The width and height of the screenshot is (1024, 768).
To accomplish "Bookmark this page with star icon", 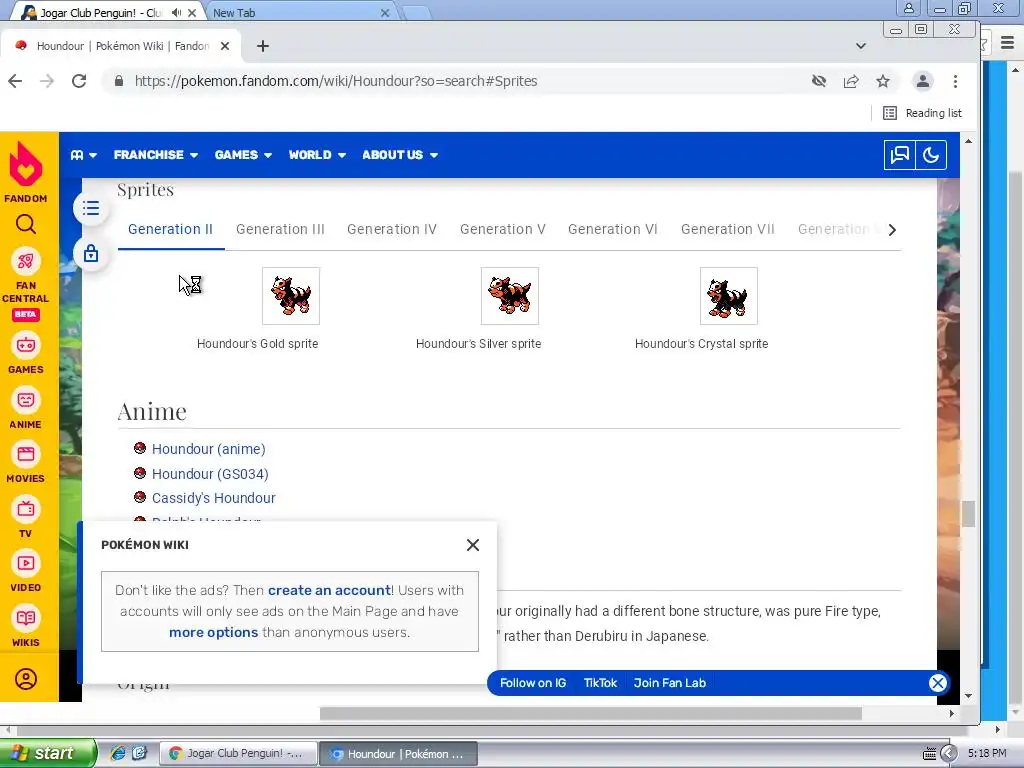I will click(x=883, y=81).
